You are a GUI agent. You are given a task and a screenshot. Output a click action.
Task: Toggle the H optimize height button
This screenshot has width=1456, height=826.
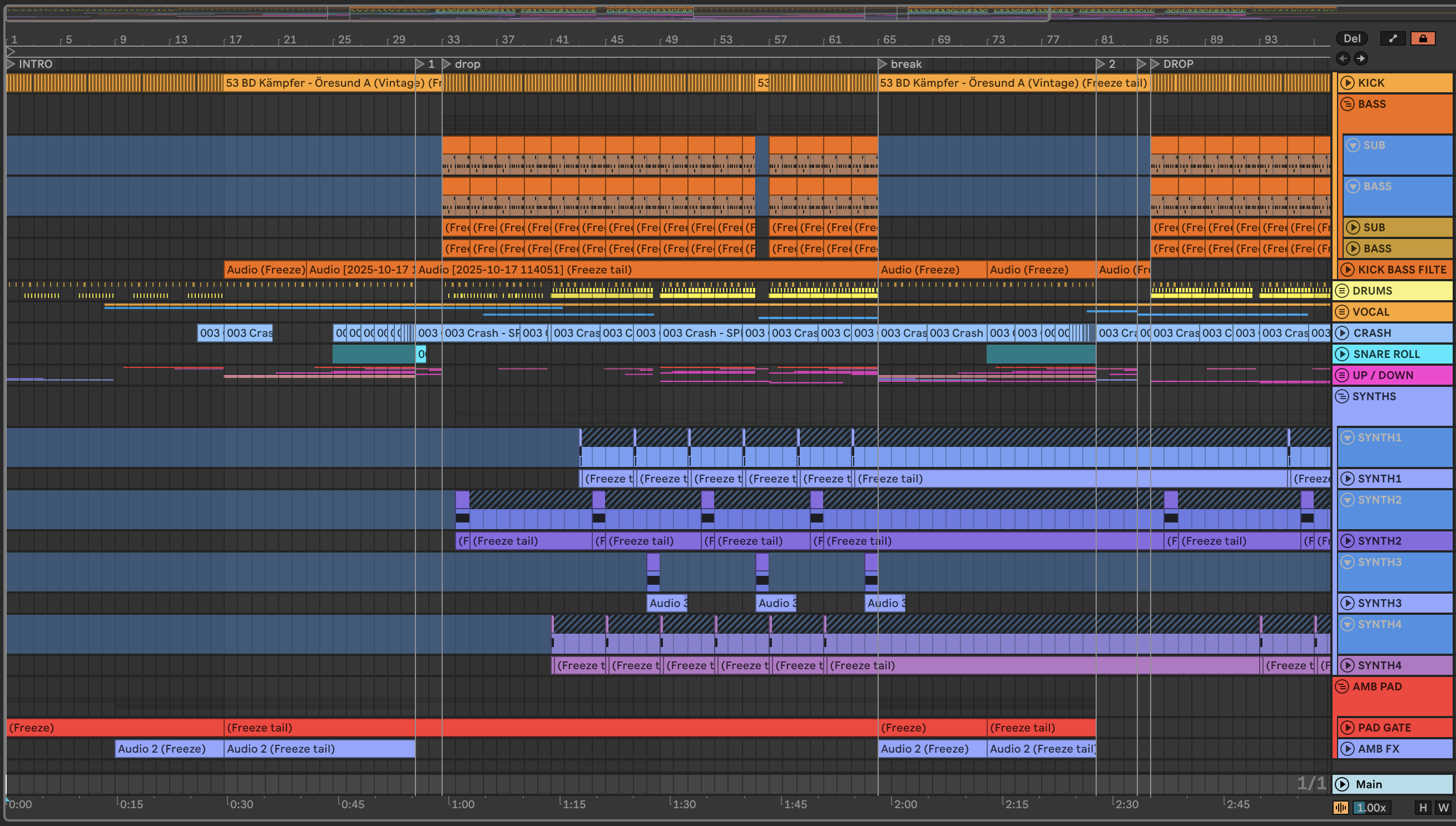(x=1423, y=807)
